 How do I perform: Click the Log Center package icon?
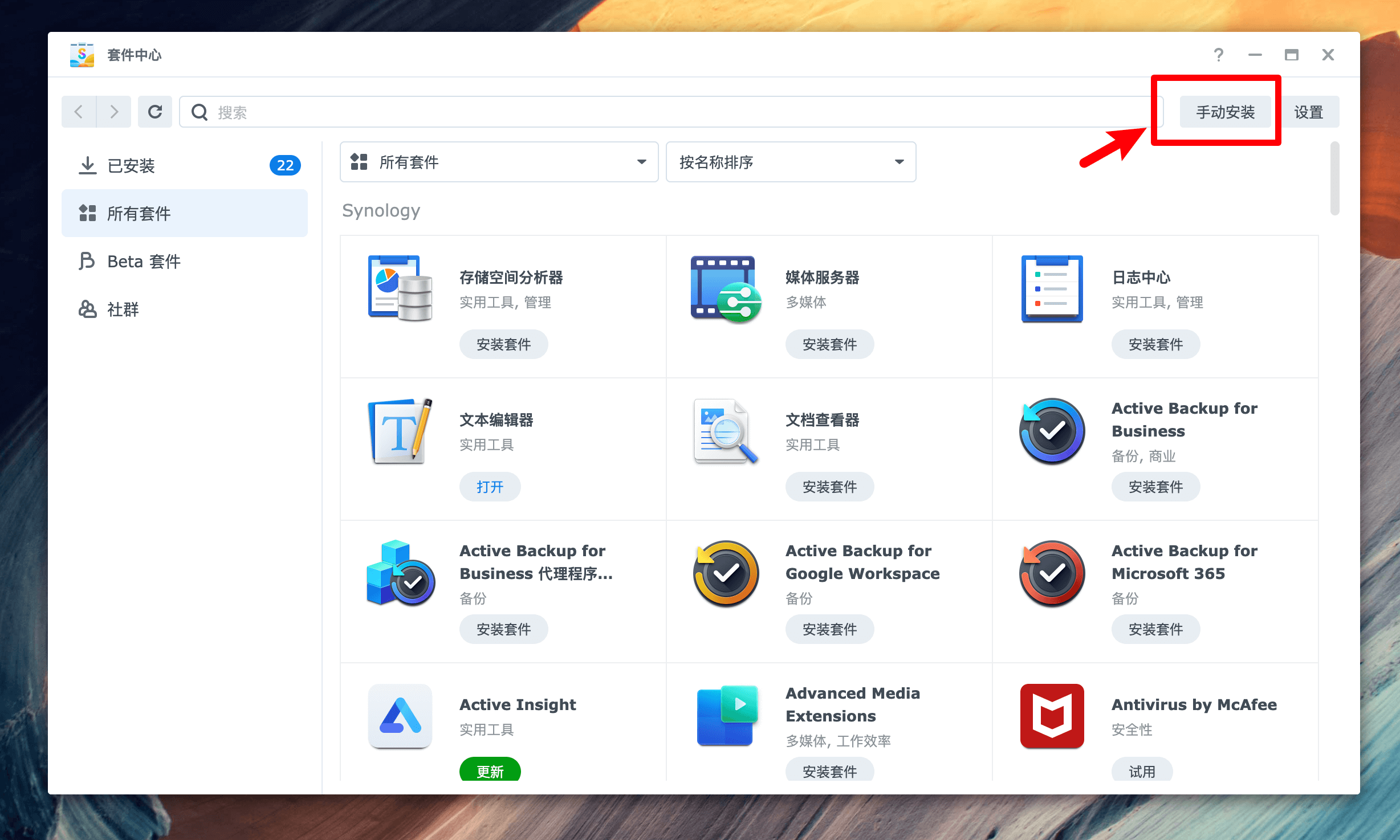[x=1052, y=288]
